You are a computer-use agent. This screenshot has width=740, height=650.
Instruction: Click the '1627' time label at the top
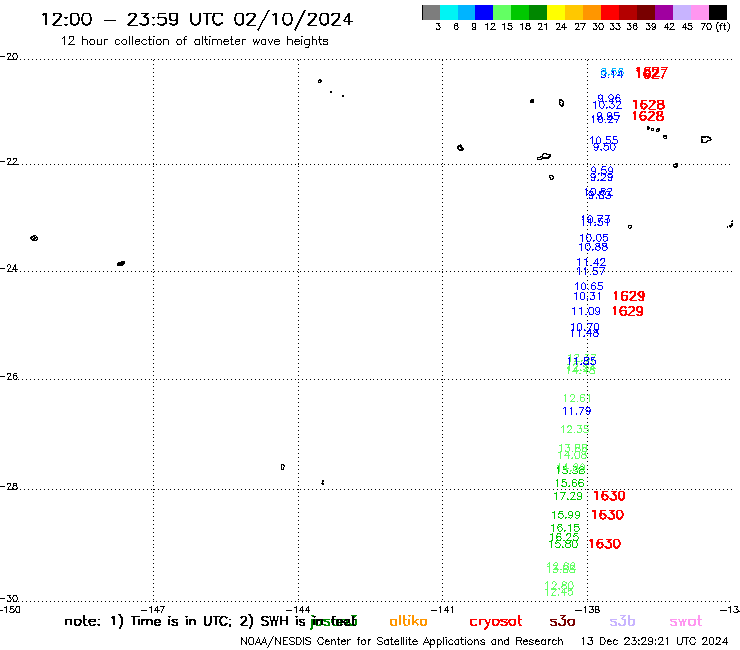point(651,73)
